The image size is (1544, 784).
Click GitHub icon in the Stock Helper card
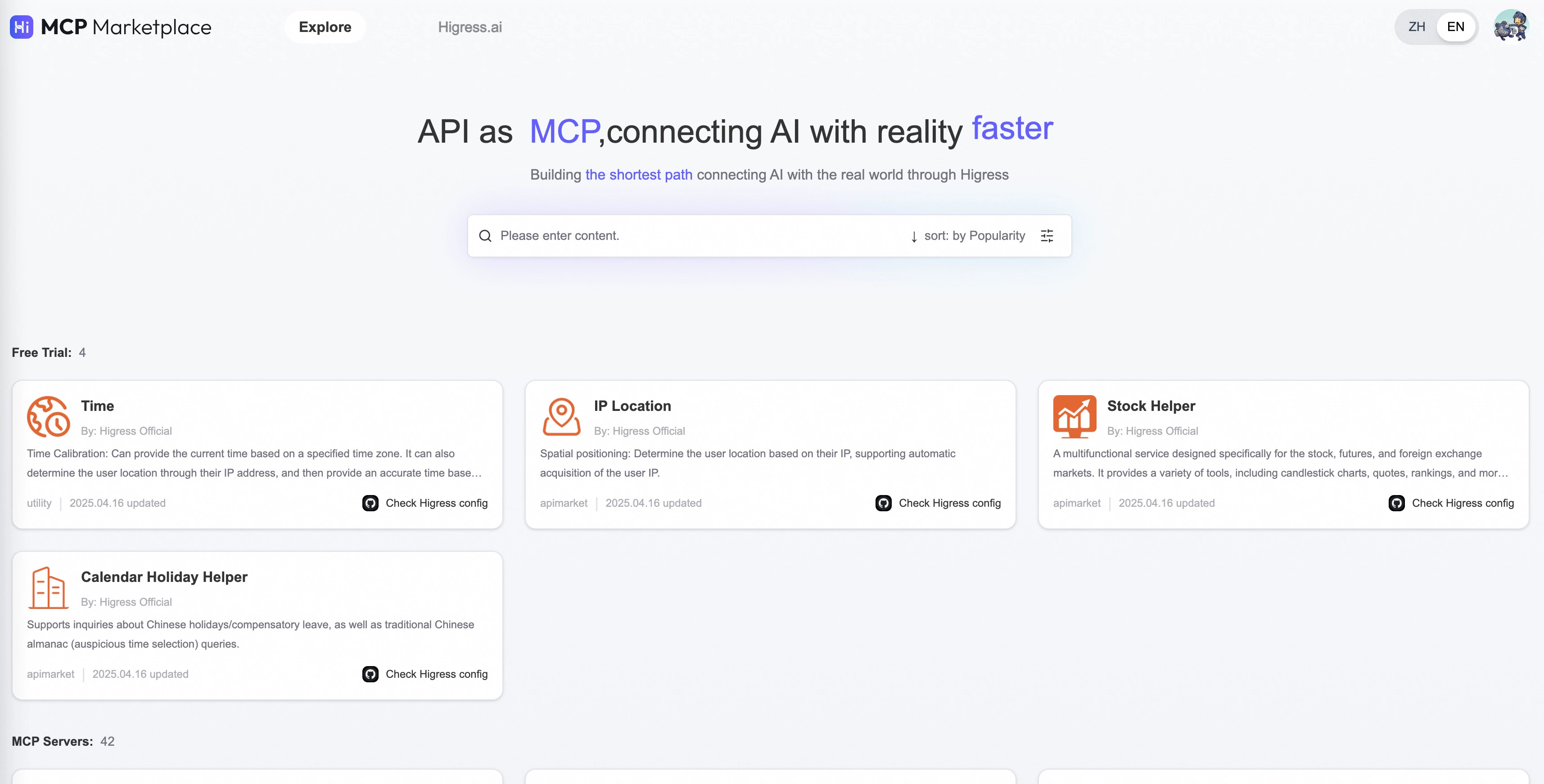point(1396,504)
